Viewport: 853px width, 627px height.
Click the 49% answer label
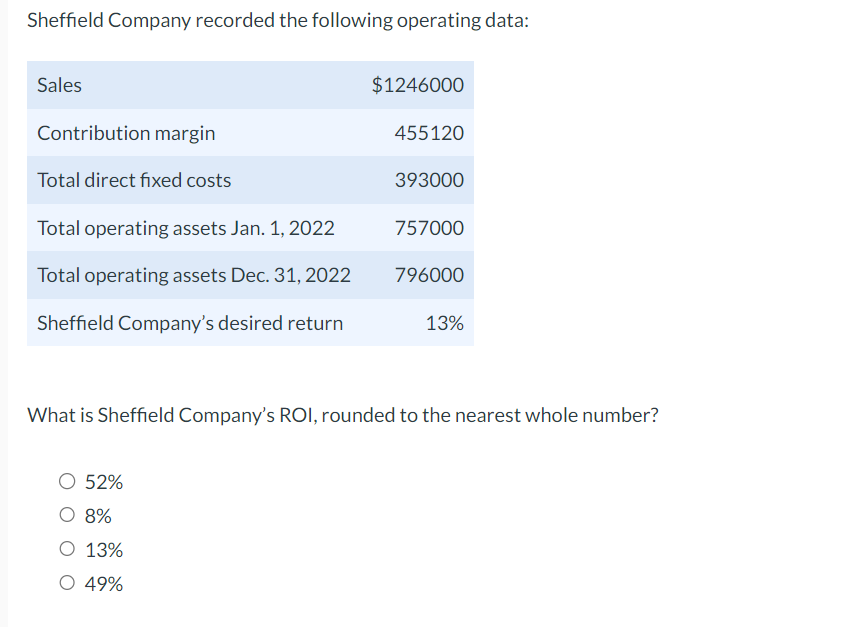(x=104, y=583)
